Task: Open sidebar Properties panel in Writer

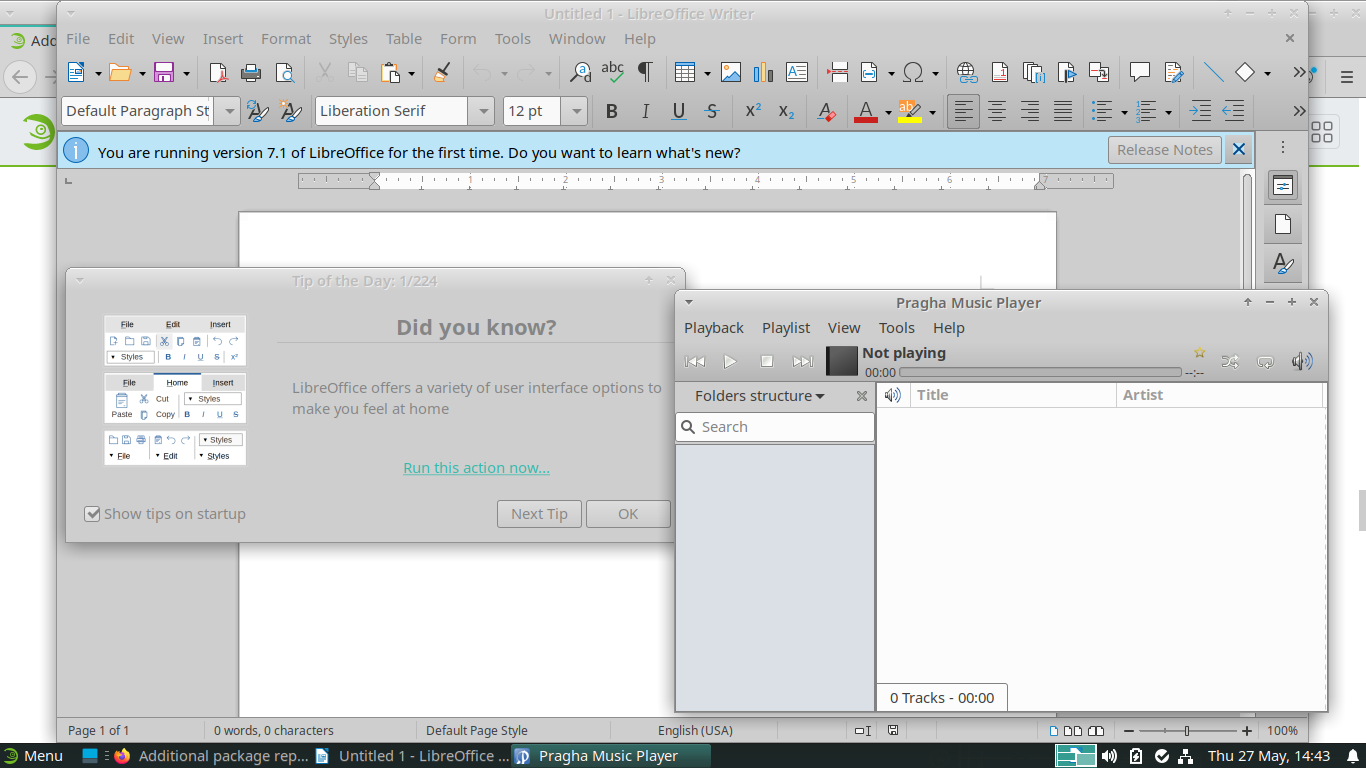Action: click(x=1283, y=185)
